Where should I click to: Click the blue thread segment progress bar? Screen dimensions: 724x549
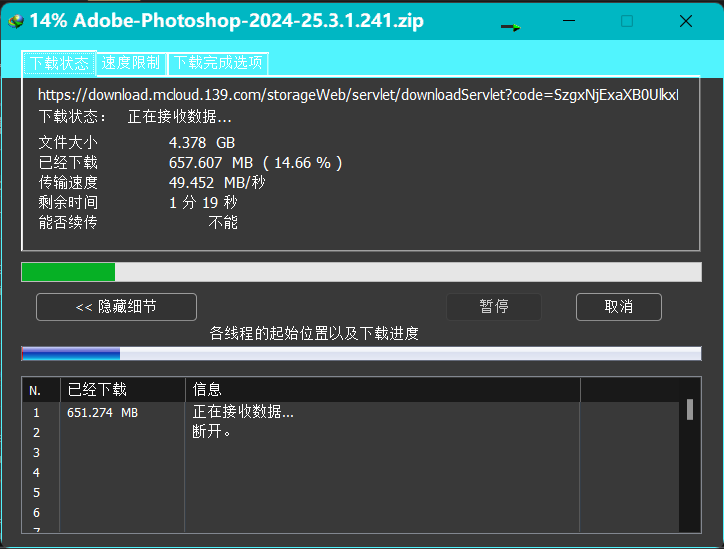(x=362, y=354)
